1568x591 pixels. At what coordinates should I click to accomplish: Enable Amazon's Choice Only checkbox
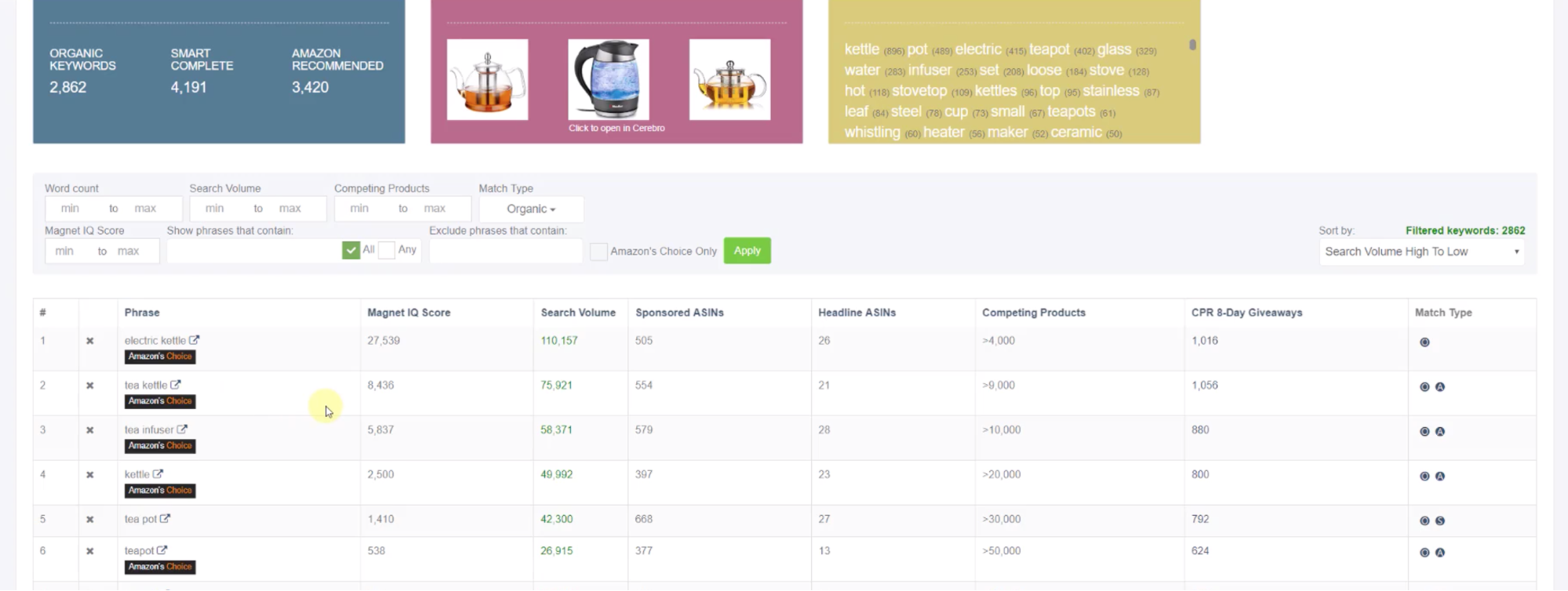598,252
